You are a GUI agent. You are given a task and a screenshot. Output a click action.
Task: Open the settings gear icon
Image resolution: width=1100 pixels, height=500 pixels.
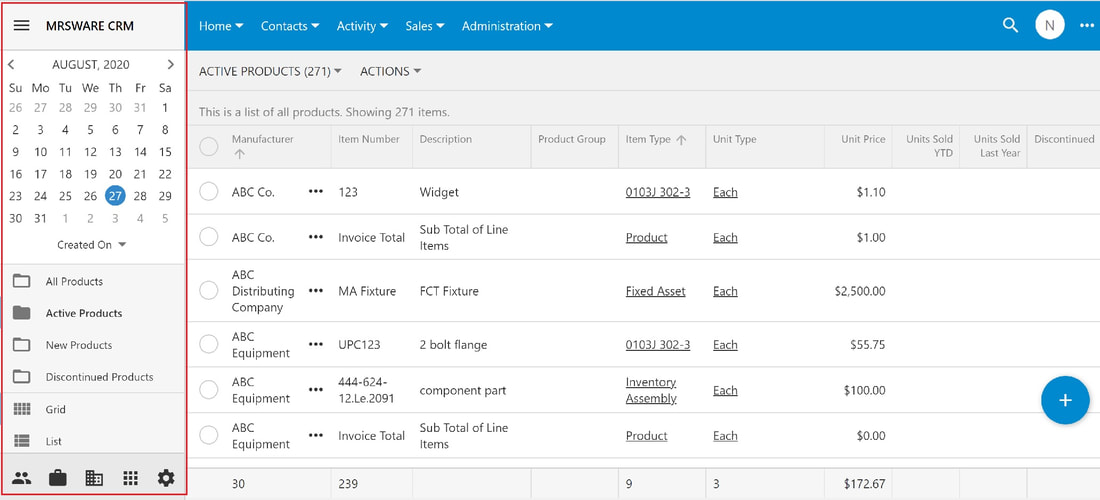point(166,478)
